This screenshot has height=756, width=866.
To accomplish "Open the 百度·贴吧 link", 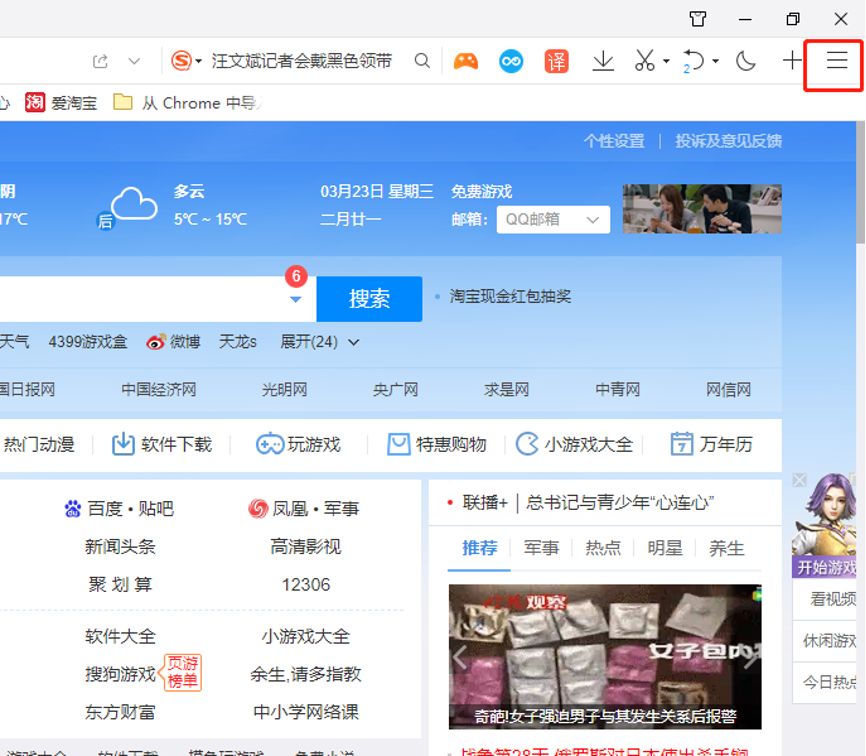I will [119, 509].
